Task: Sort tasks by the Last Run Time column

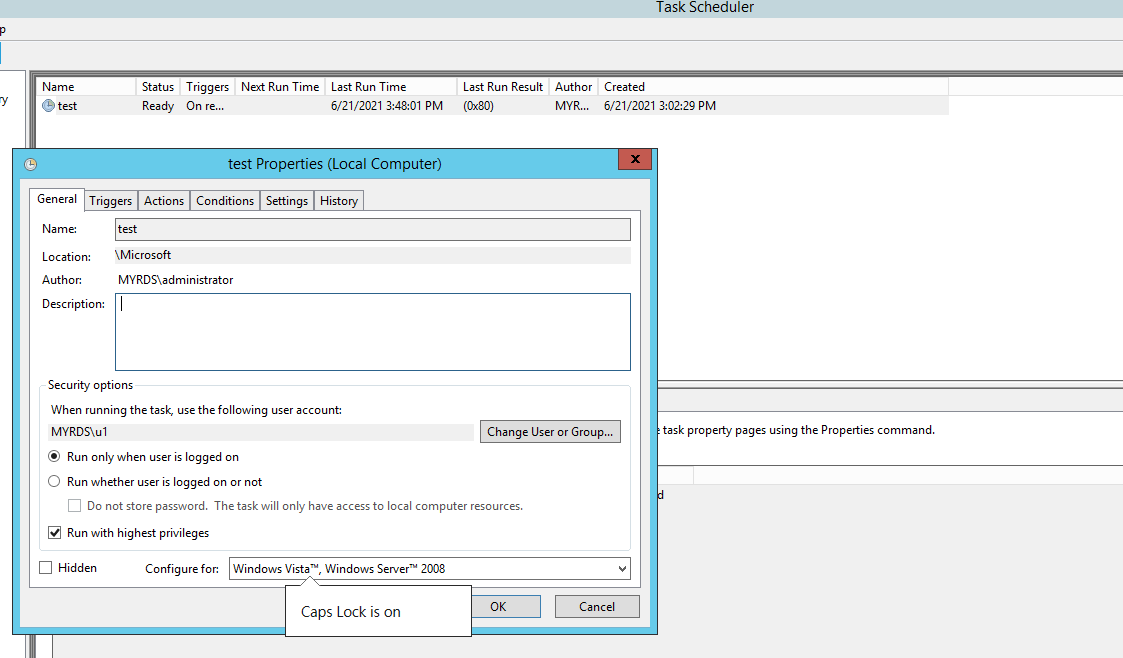Action: [390, 86]
